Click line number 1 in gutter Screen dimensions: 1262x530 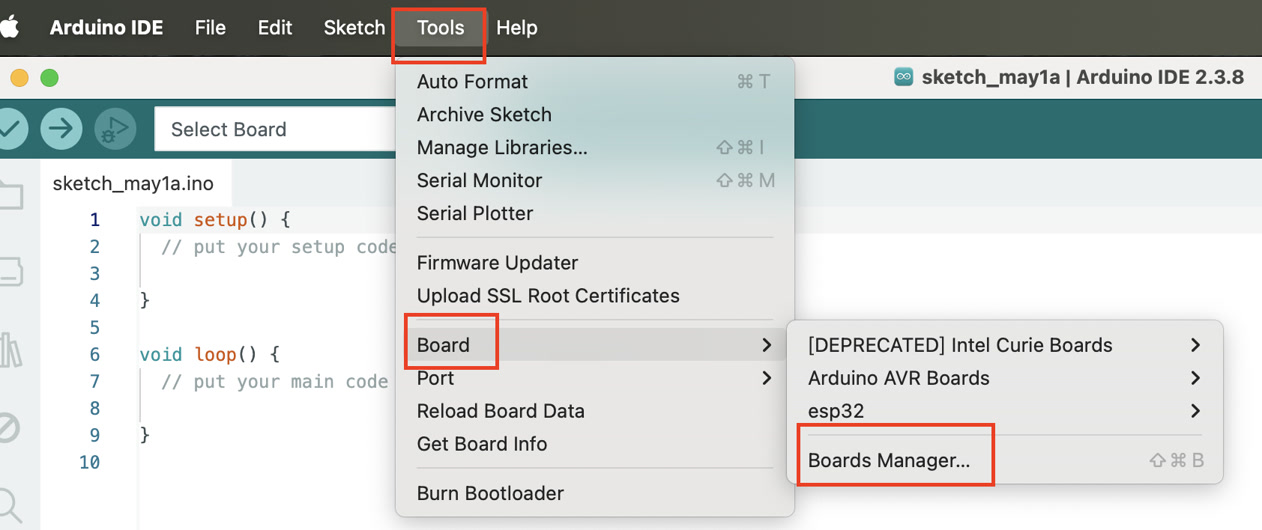click(x=95, y=220)
